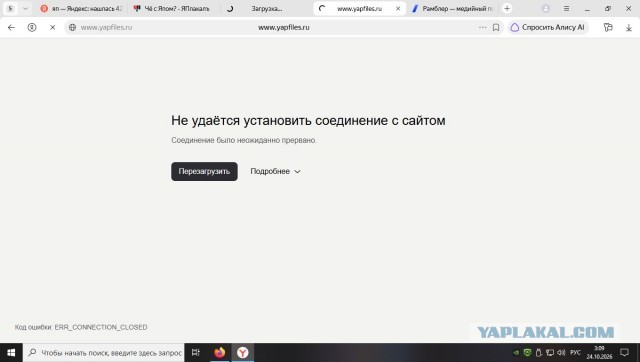Stop loading with the X icon
The height and width of the screenshot is (362, 640).
coord(53,27)
